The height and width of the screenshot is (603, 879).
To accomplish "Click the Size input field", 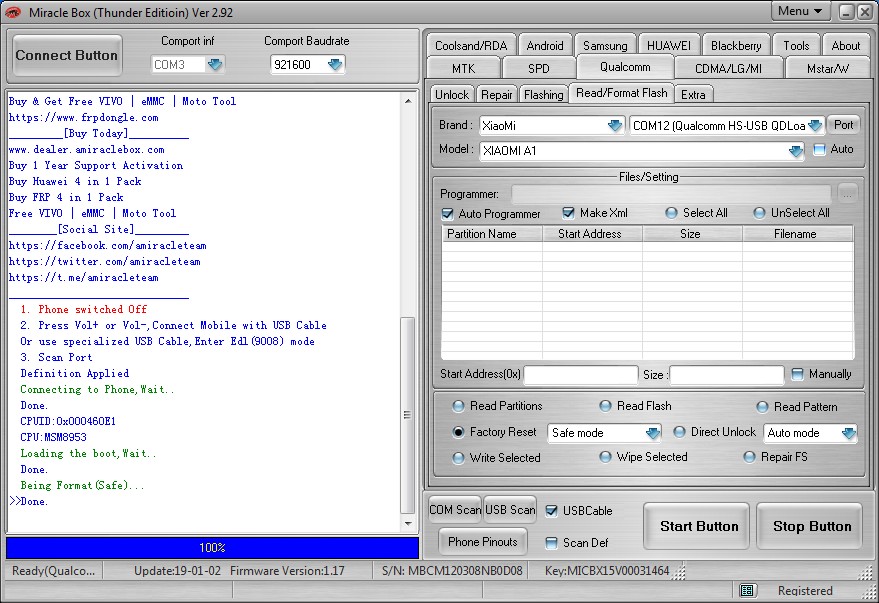I will tap(727, 374).
